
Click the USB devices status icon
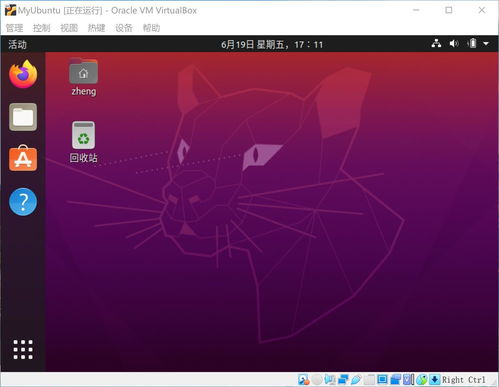tap(356, 380)
